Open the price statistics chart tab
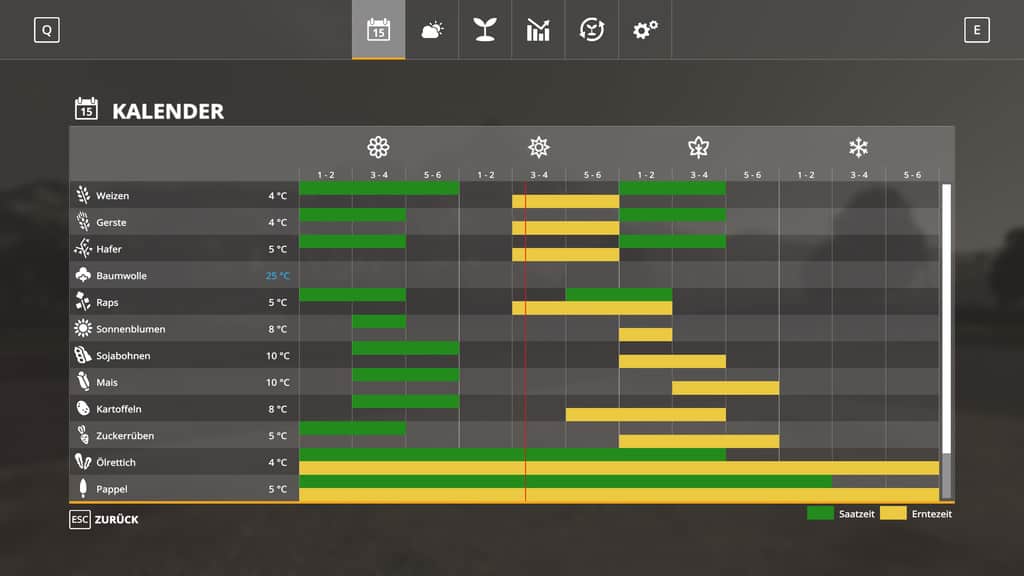Image resolution: width=1024 pixels, height=576 pixels. 538,30
